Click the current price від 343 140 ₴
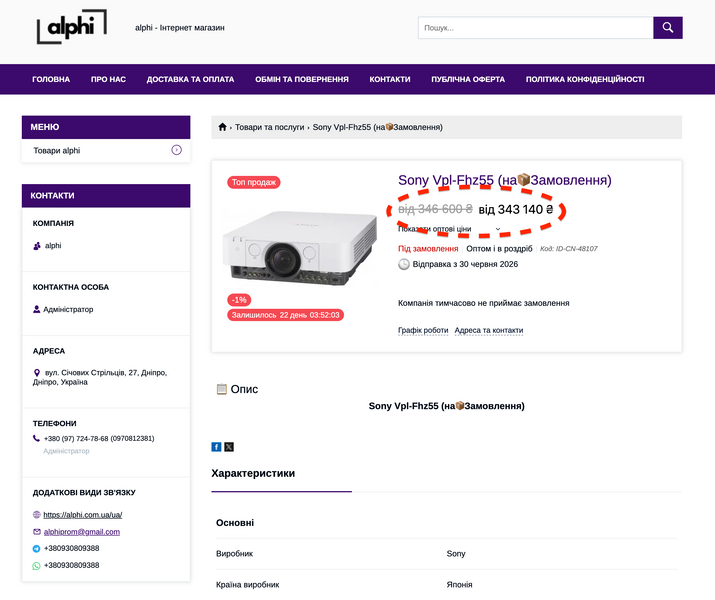715x600 pixels. [x=516, y=209]
